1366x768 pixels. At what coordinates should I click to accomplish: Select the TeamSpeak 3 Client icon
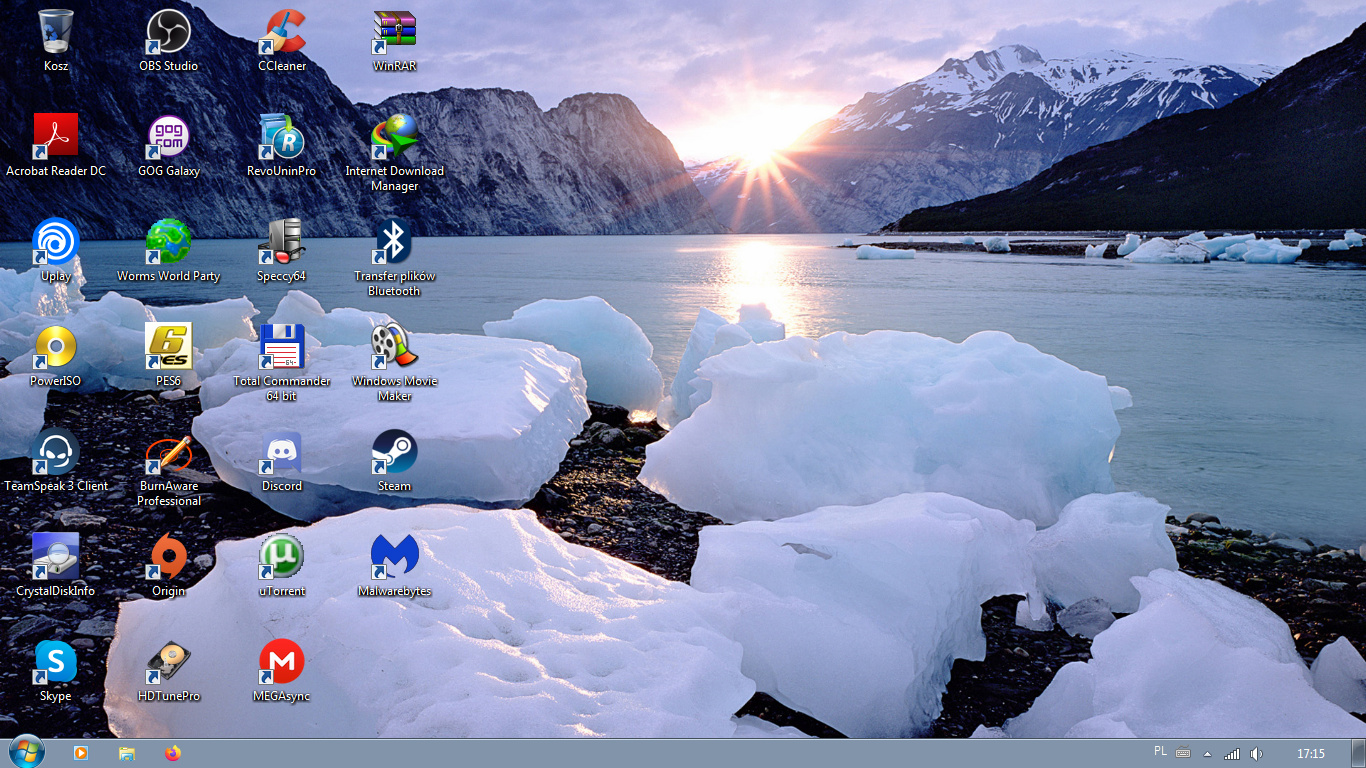[56, 452]
